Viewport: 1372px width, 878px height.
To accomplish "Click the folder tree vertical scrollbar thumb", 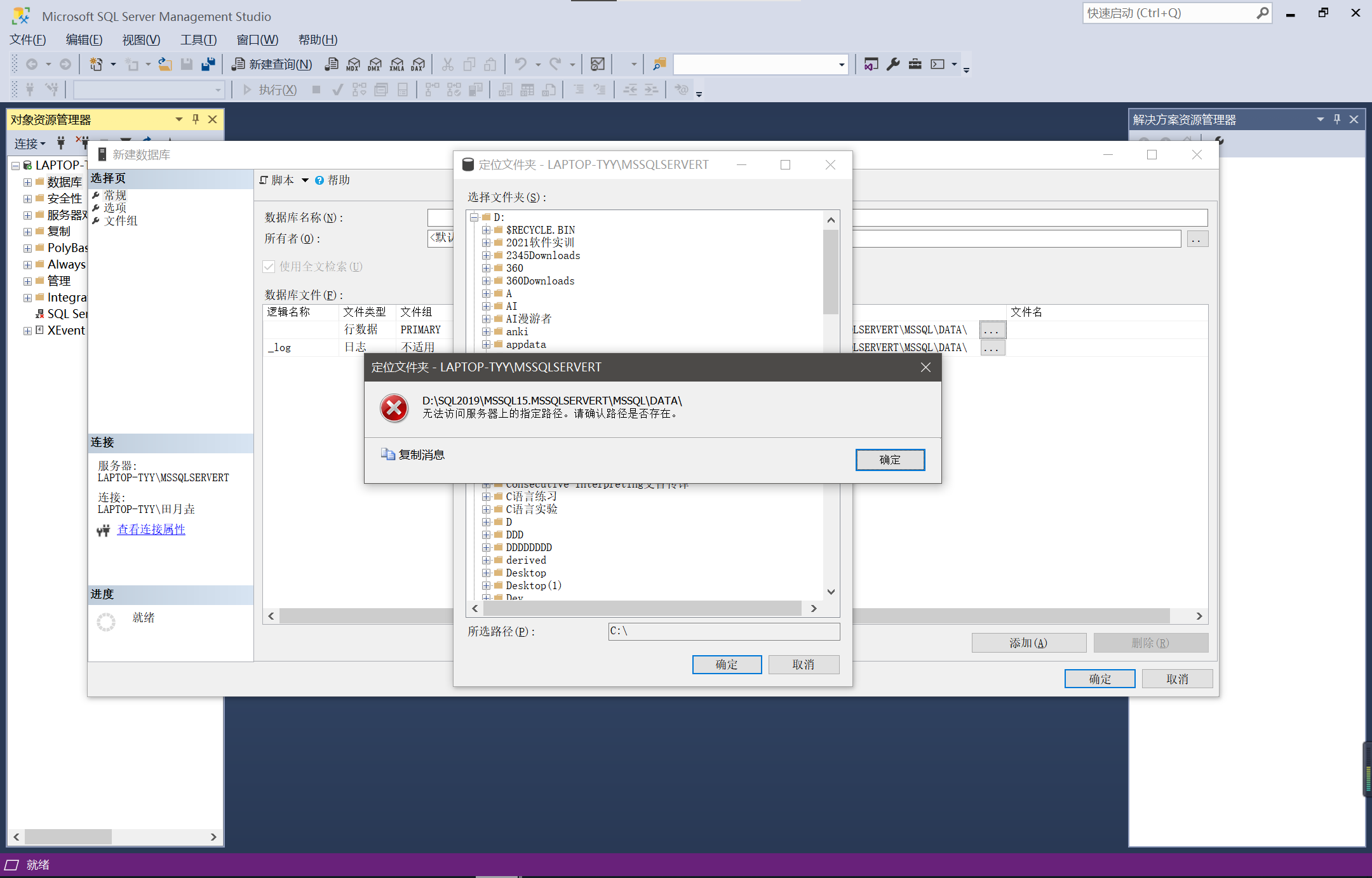I will coord(831,272).
